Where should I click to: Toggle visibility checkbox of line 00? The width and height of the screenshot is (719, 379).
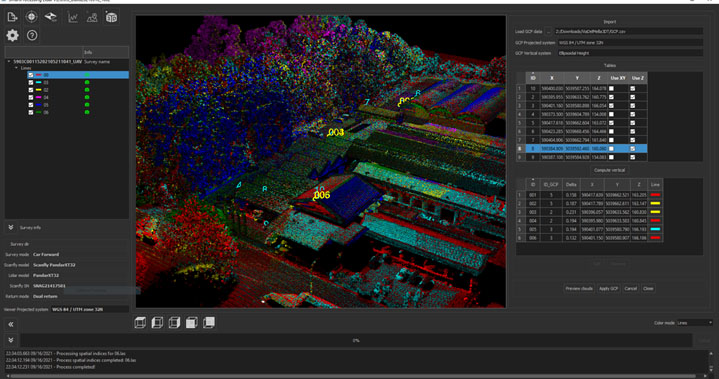point(31,75)
